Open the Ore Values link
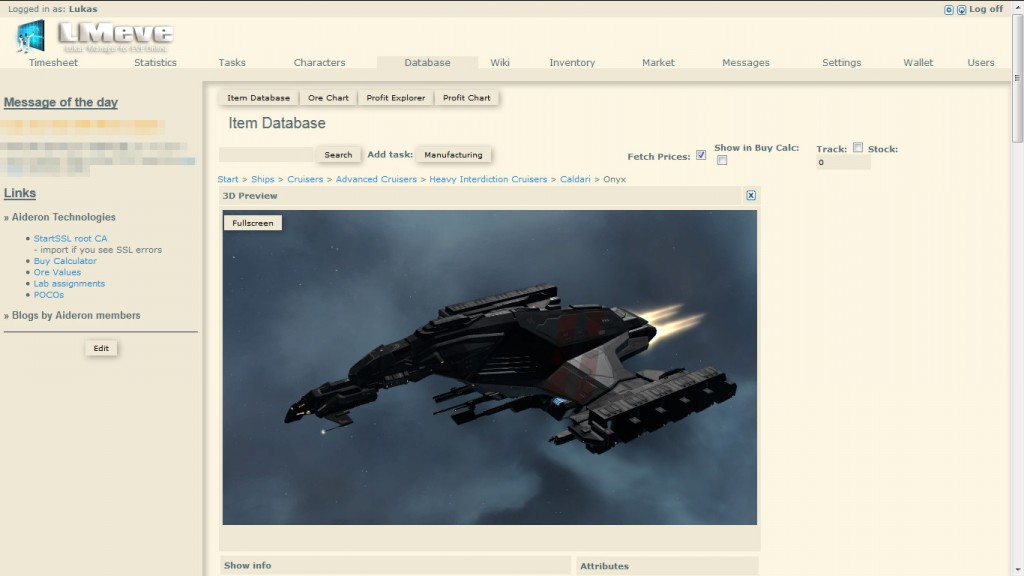The image size is (1024, 576). click(57, 272)
